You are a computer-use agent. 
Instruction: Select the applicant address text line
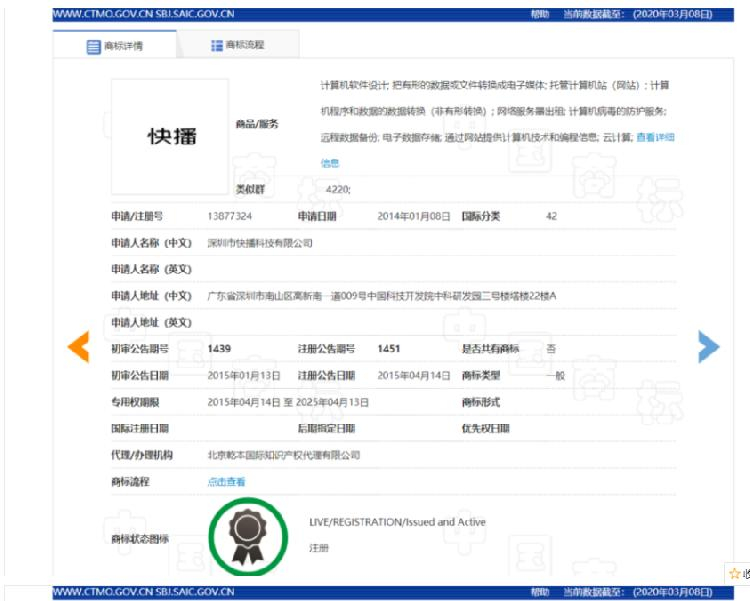click(382, 296)
